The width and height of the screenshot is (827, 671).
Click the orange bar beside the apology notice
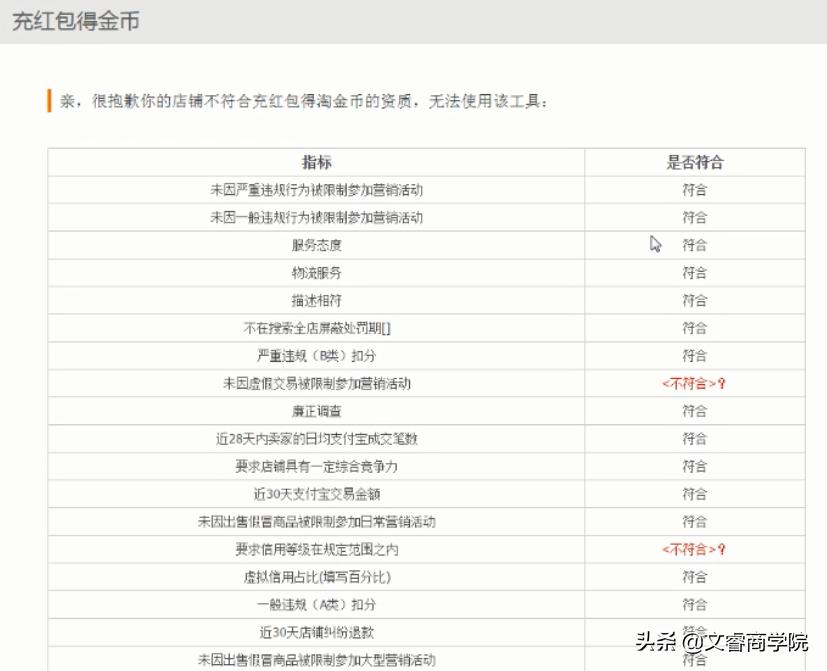coord(48,99)
